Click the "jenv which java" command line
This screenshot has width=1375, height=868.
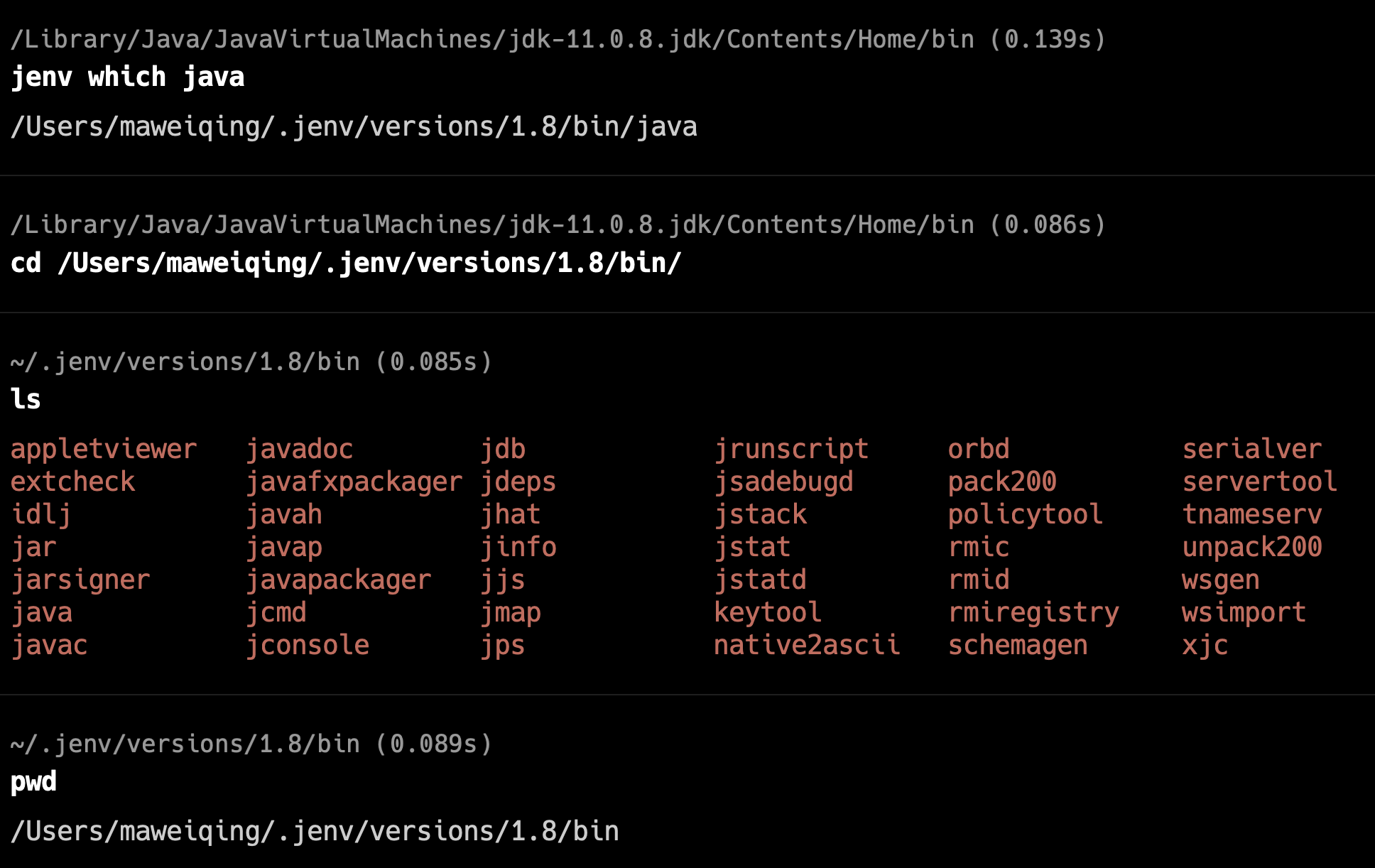[128, 77]
